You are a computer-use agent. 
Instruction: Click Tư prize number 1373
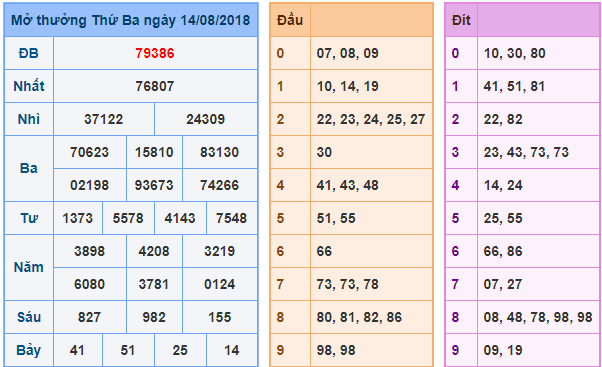[x=78, y=218]
